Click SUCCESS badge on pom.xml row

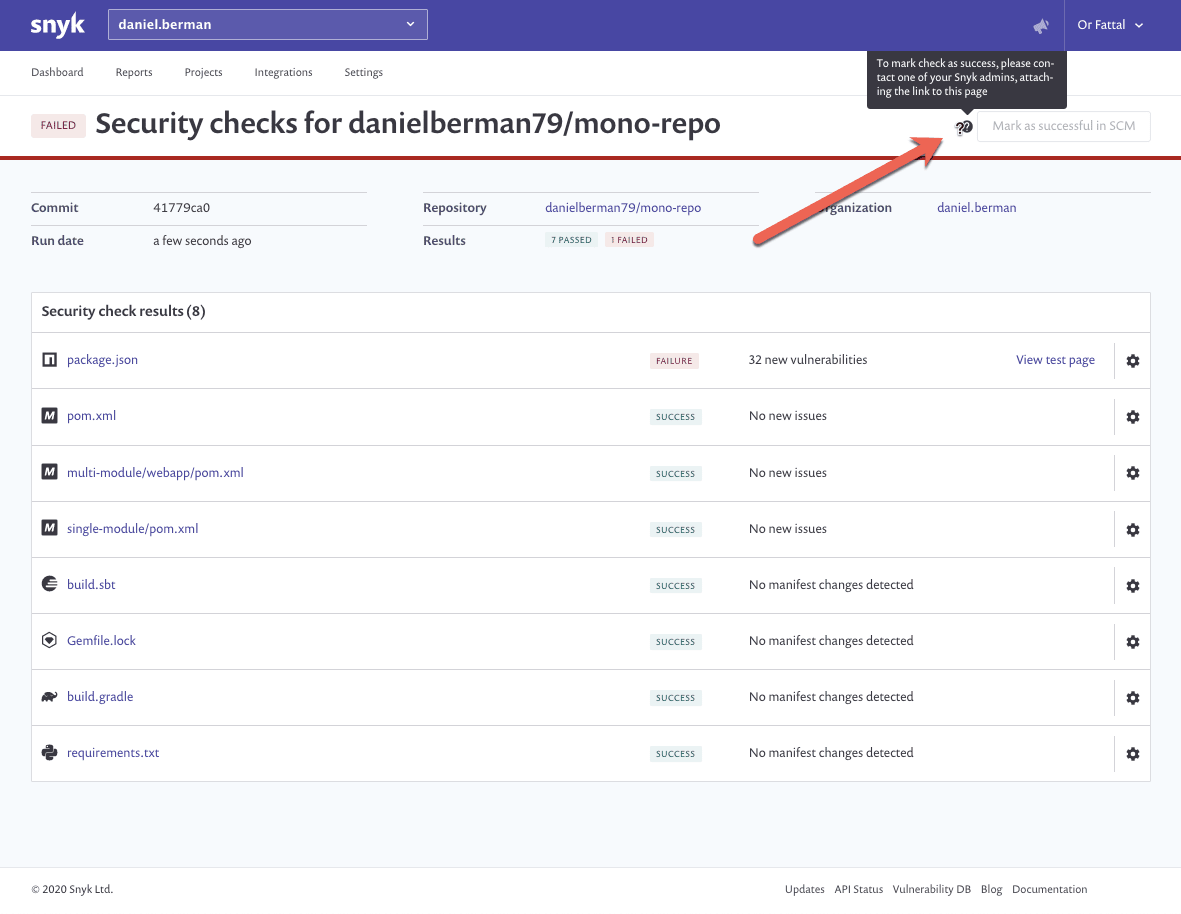(676, 417)
